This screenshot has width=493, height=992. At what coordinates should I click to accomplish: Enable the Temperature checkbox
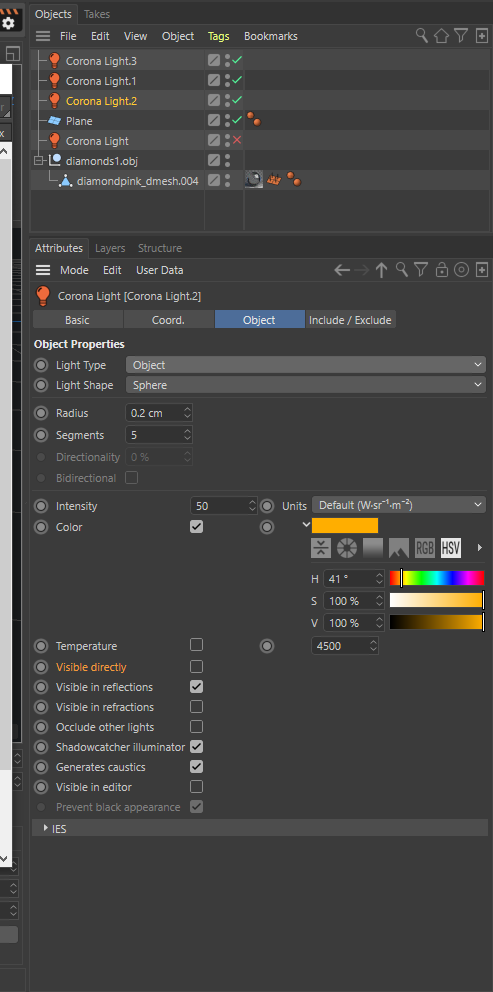[x=197, y=645]
